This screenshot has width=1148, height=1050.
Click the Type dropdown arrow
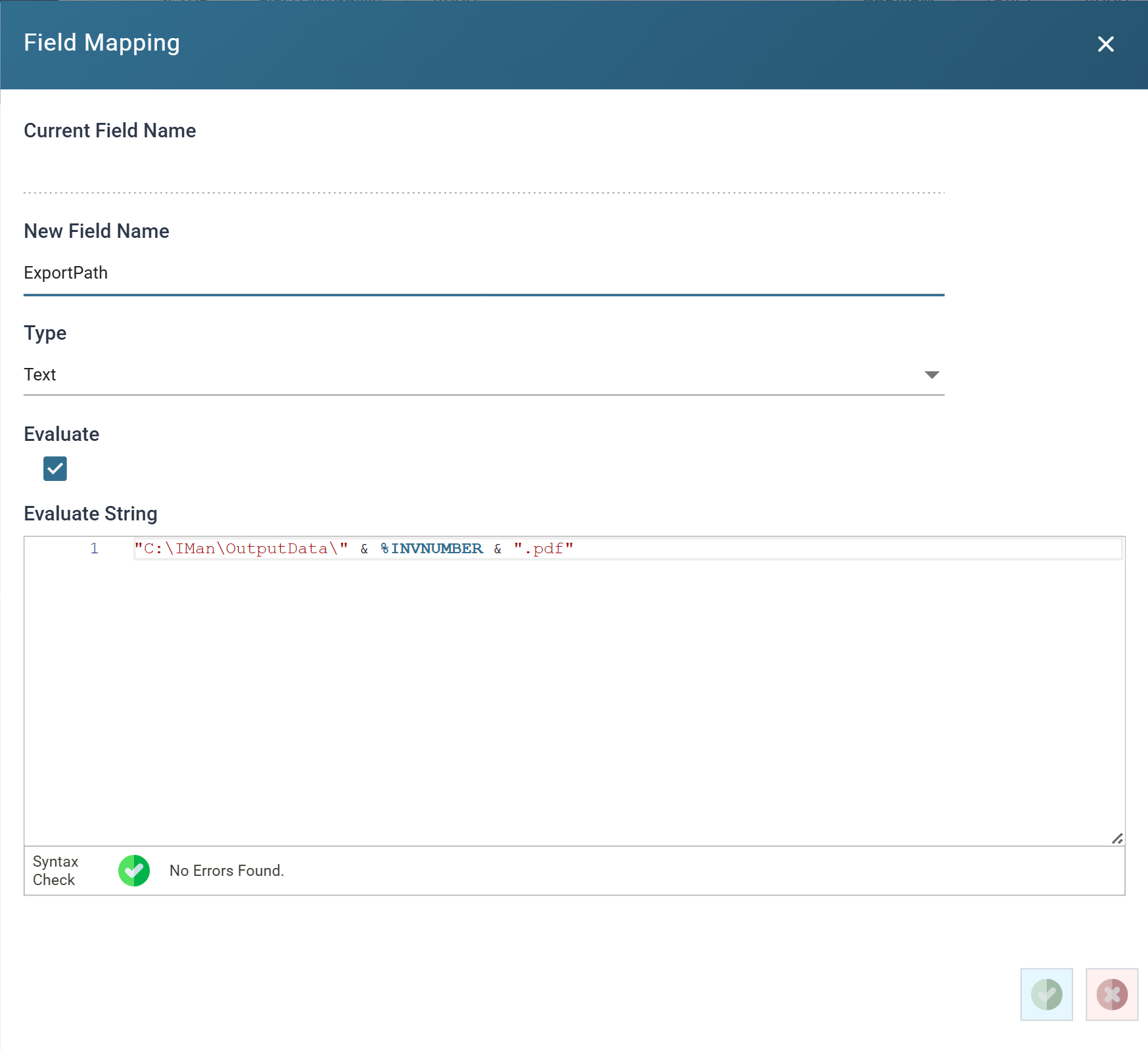[931, 375]
